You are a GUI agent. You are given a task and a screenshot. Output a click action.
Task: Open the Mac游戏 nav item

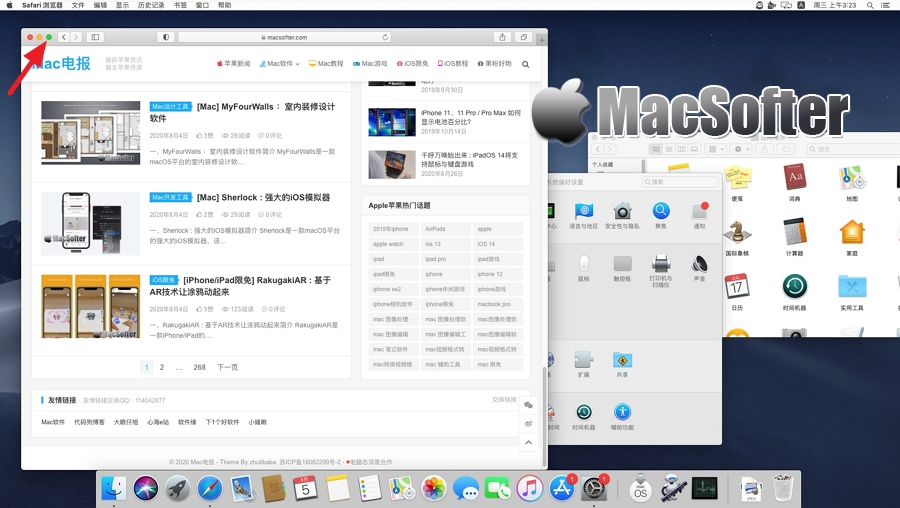click(x=370, y=64)
